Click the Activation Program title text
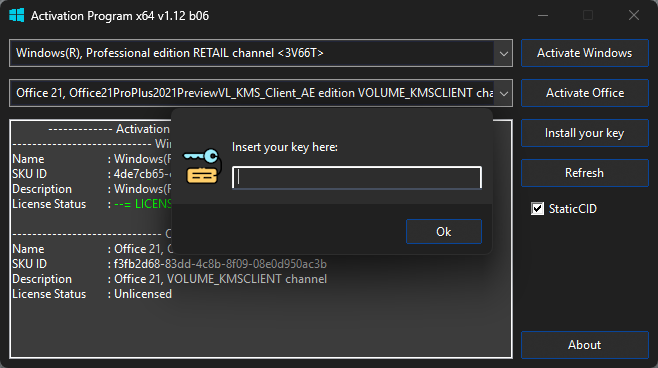 pyautogui.click(x=120, y=16)
